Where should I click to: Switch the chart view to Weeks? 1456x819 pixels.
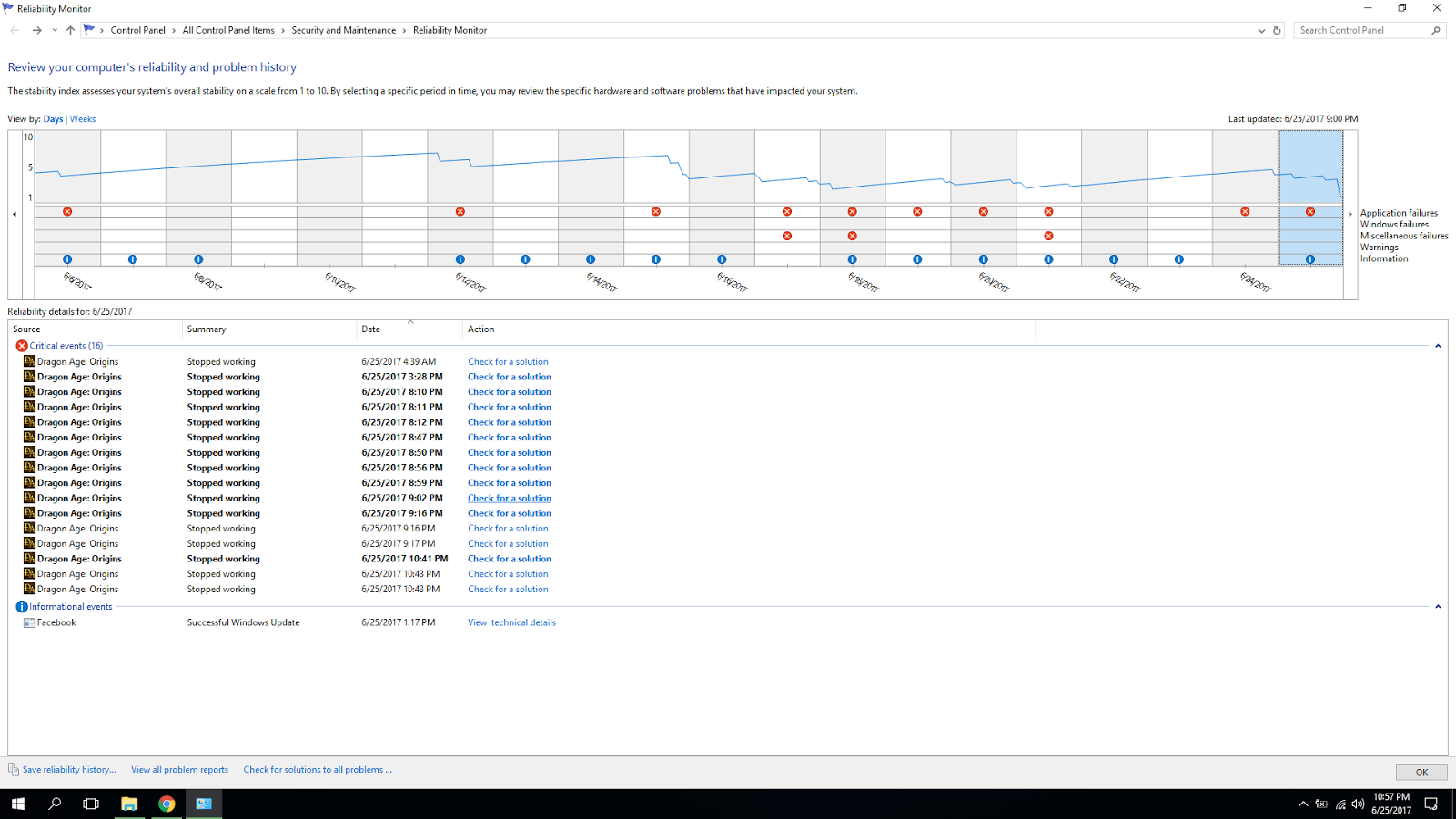click(x=83, y=119)
